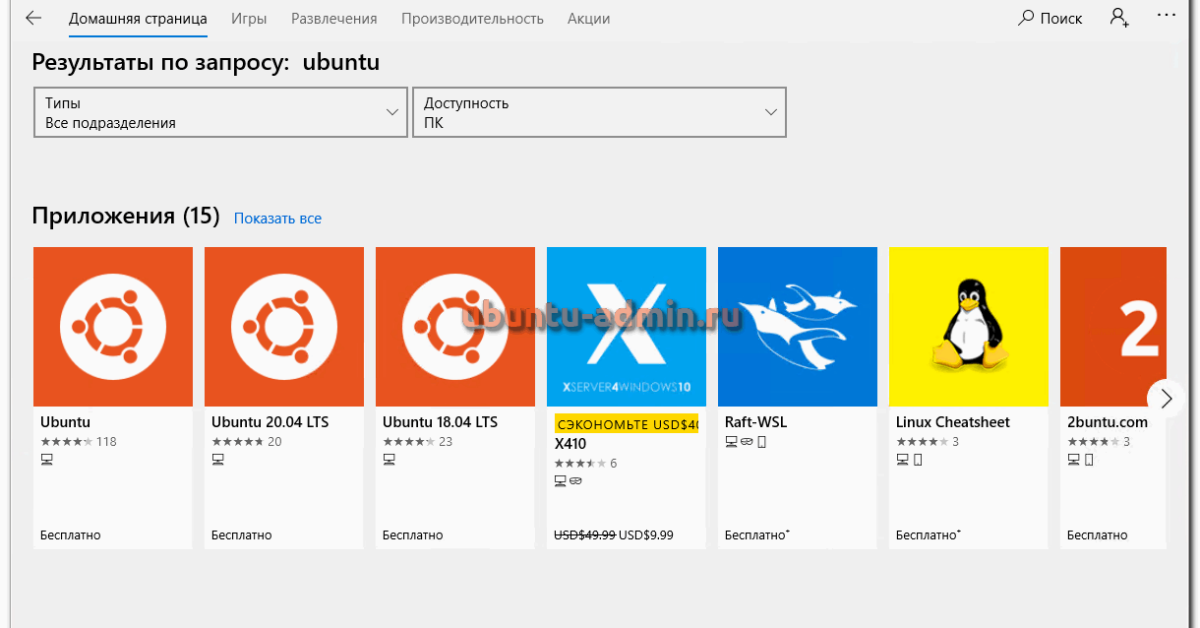Viewport: 1200px width, 628px height.
Task: Open the 2buntu.com app thumbnail
Action: click(x=1112, y=327)
